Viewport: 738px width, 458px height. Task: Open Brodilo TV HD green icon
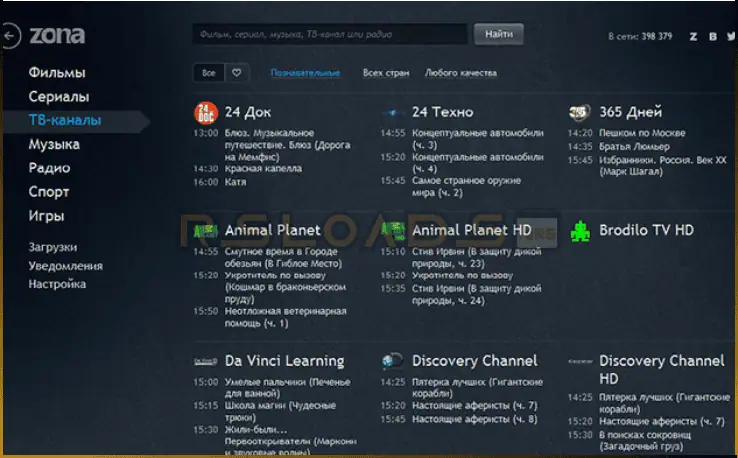pyautogui.click(x=580, y=230)
